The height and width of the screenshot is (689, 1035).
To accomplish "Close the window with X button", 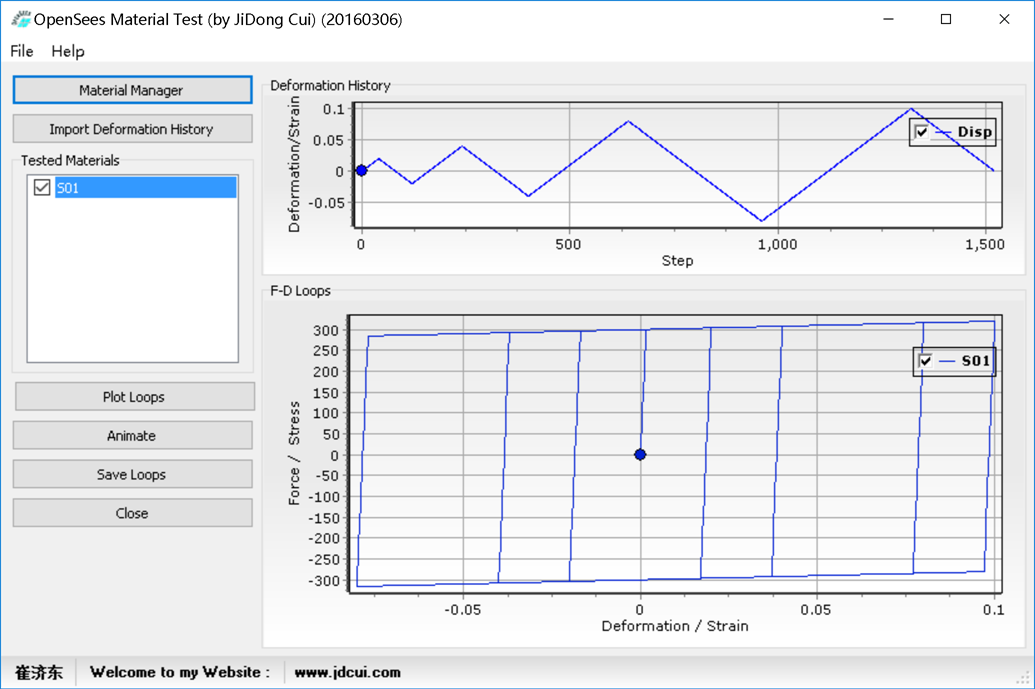I will click(1004, 19).
